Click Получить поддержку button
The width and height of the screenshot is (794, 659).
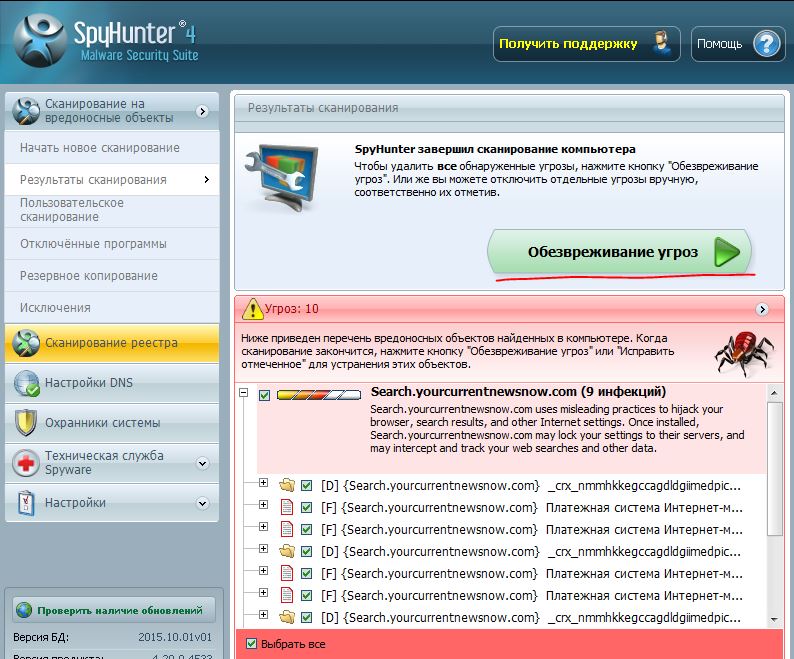point(586,44)
